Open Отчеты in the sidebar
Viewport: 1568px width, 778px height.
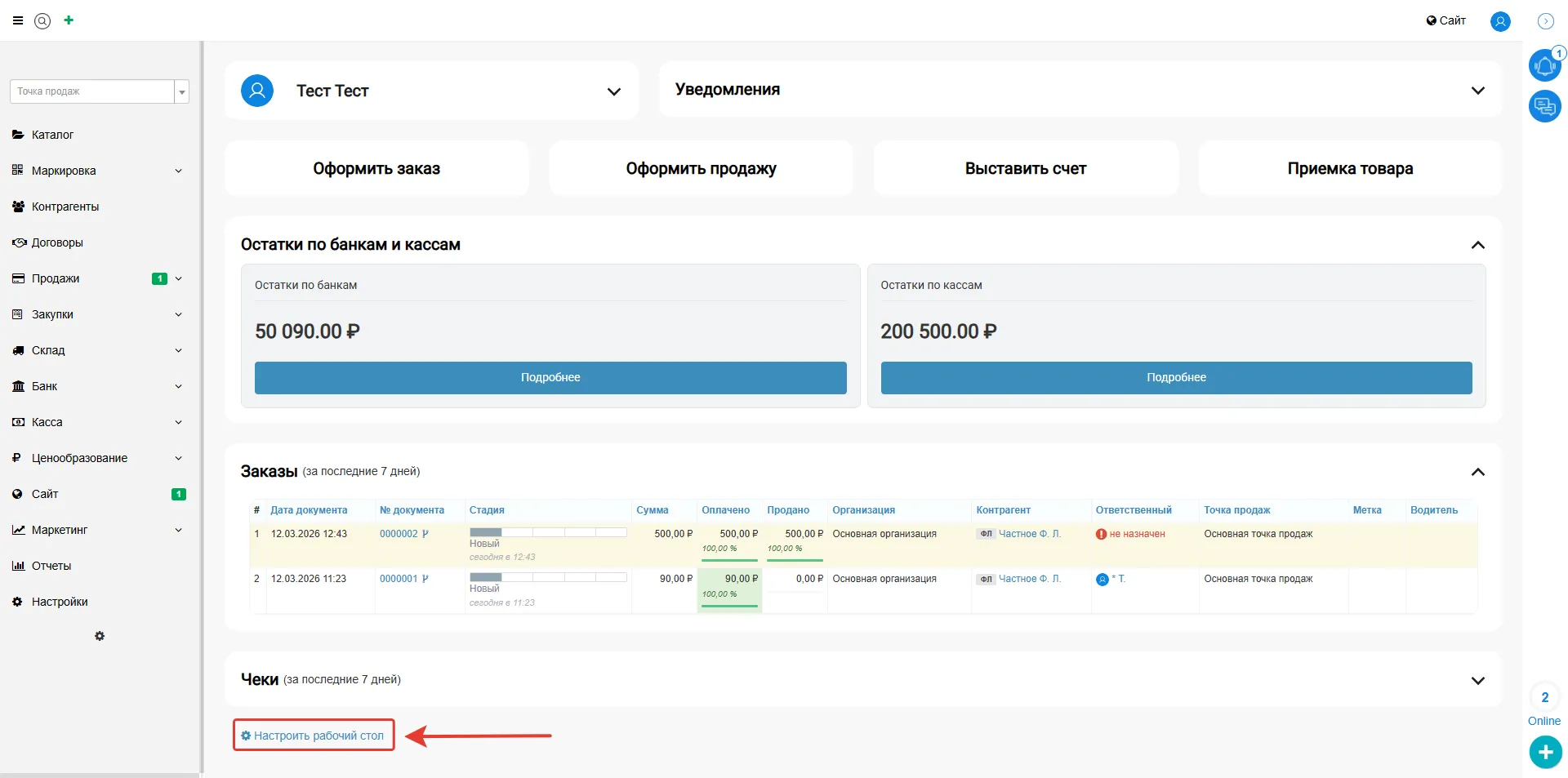51,566
